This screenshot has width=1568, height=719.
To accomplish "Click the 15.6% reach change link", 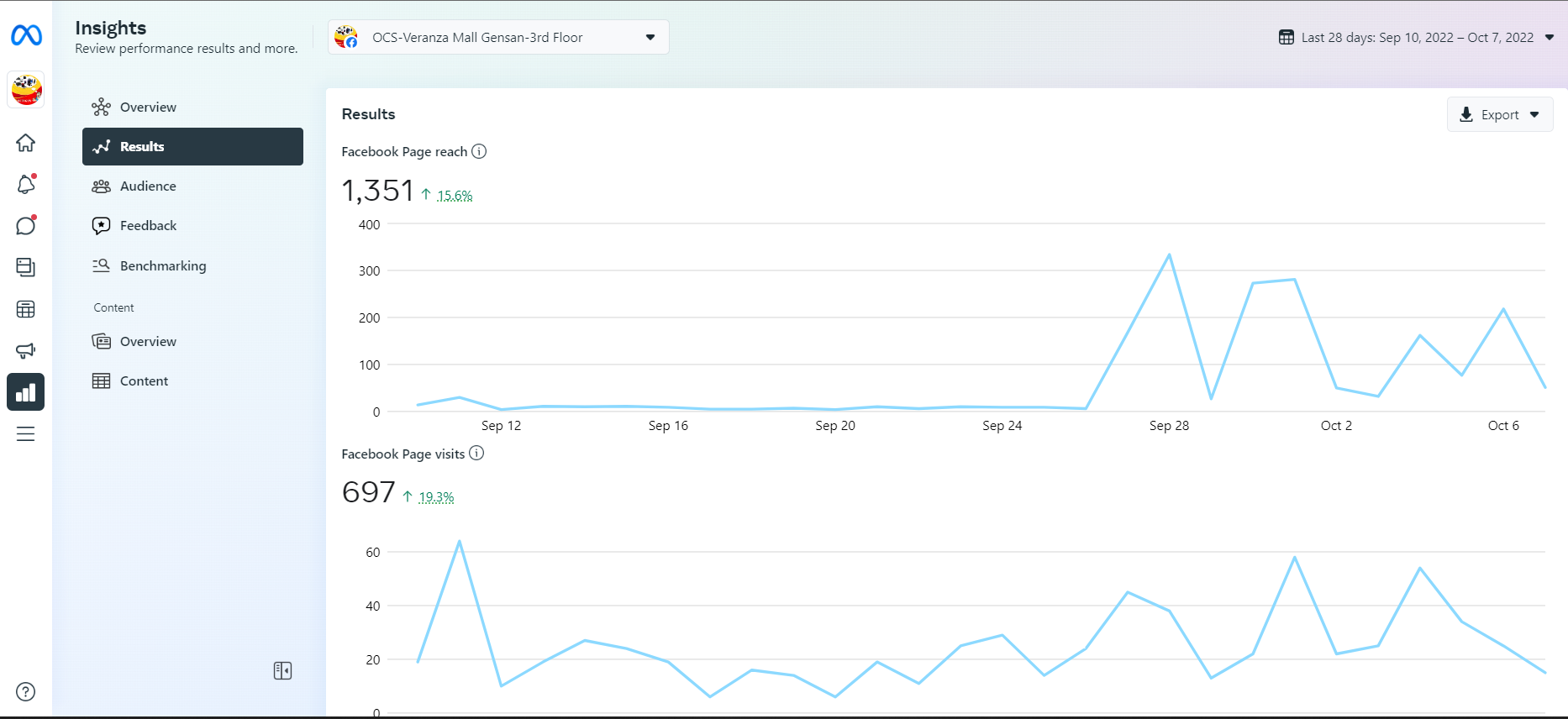I will click(455, 196).
